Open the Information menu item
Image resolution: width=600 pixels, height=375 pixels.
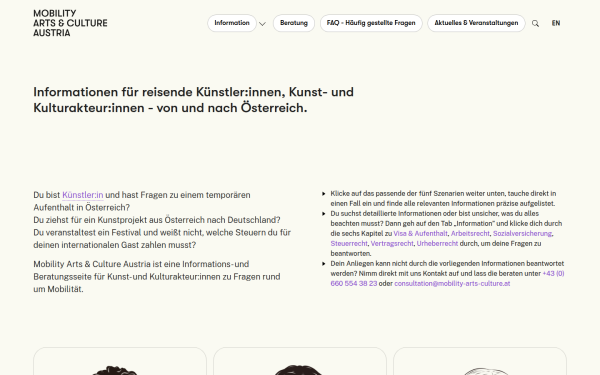pos(232,23)
